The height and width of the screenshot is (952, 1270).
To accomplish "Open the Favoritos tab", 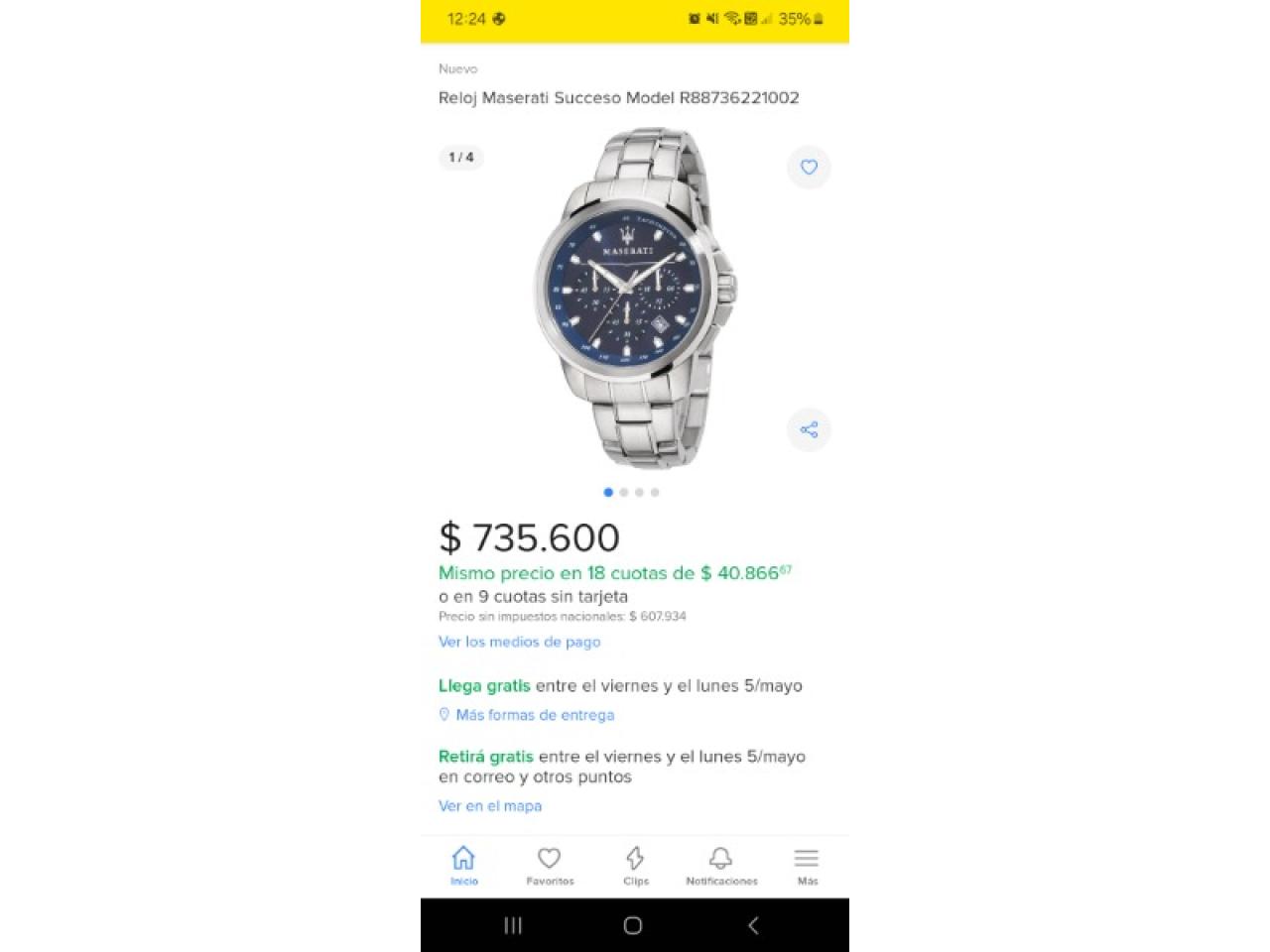I will tap(550, 866).
